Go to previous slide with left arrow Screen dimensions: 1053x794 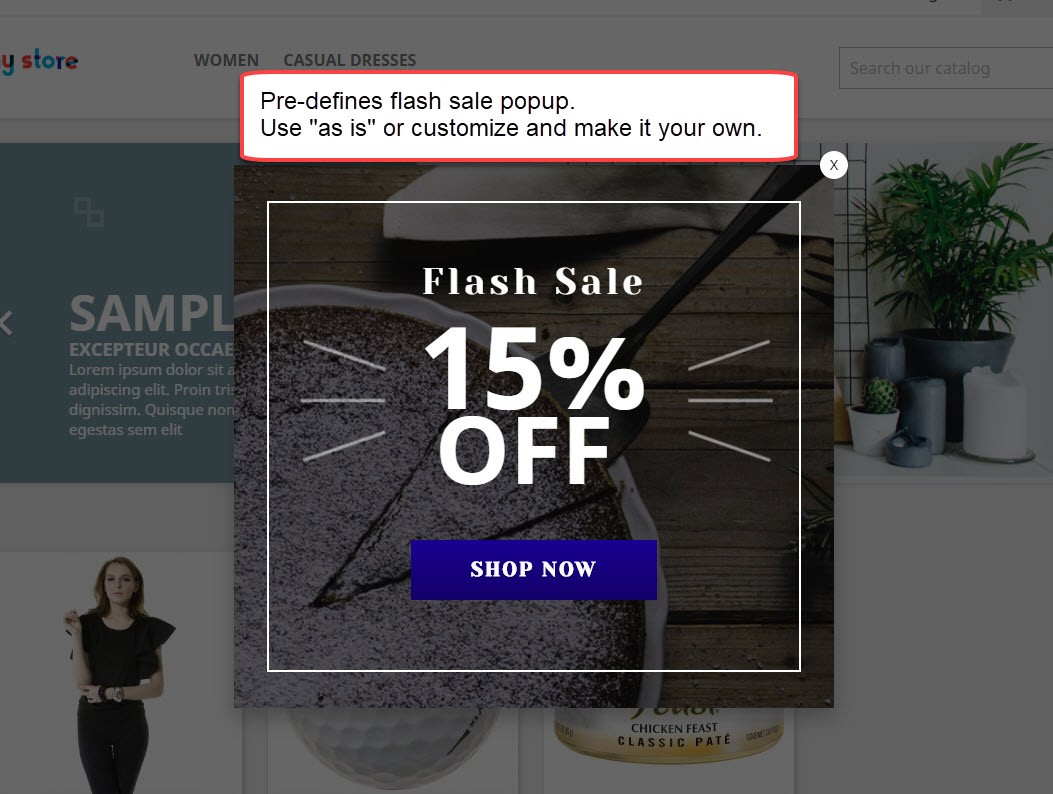coord(6,323)
